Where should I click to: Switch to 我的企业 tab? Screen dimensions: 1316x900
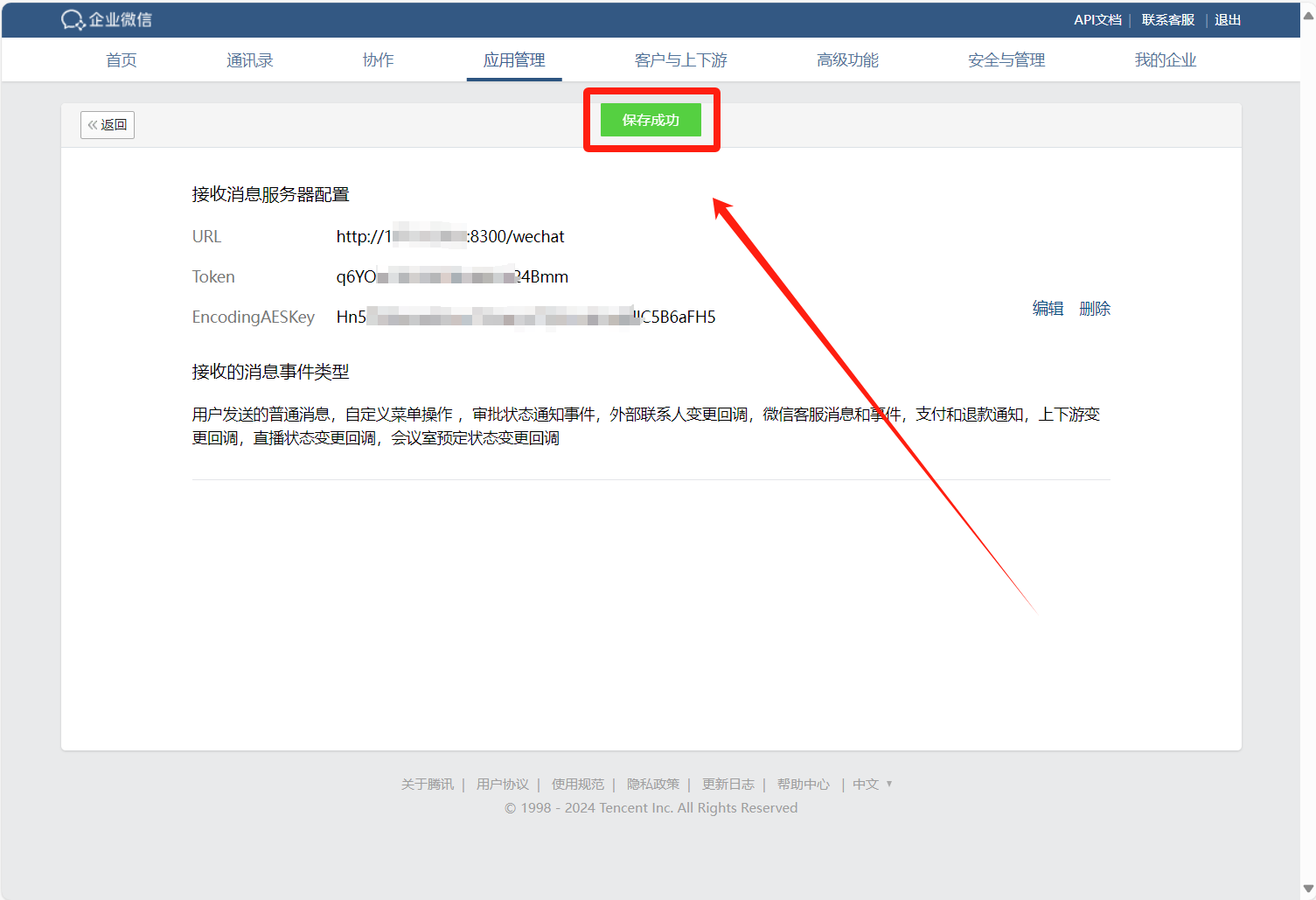tap(1165, 60)
